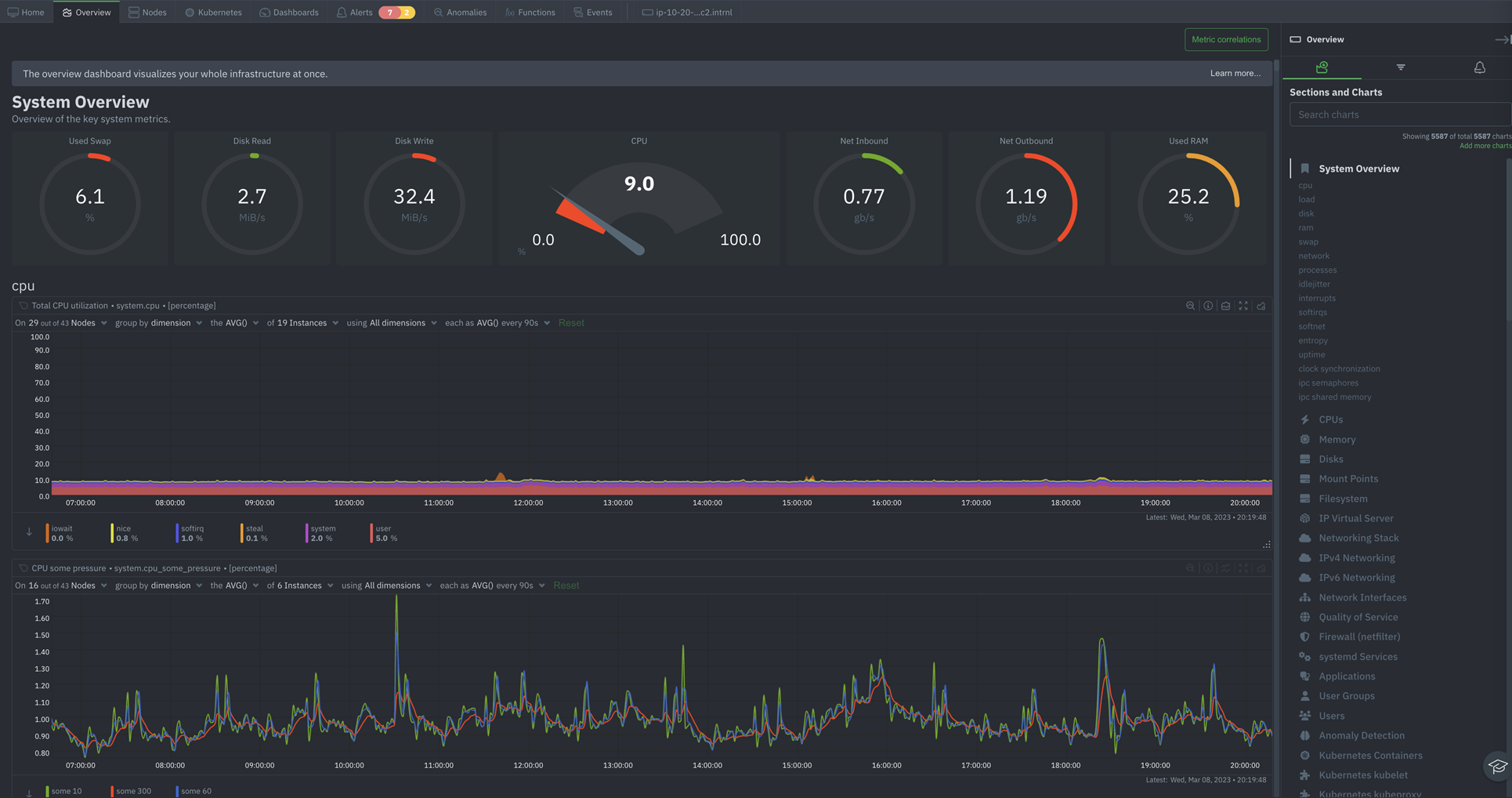Open the Kubernetes tab
Image resolution: width=1512 pixels, height=798 pixels.
pyautogui.click(x=213, y=12)
